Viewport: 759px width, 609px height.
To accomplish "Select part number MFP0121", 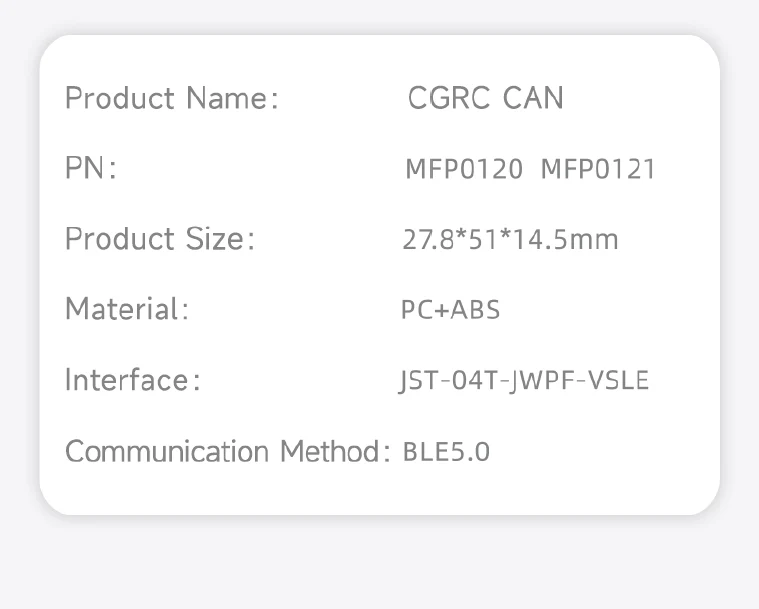I will coord(598,169).
